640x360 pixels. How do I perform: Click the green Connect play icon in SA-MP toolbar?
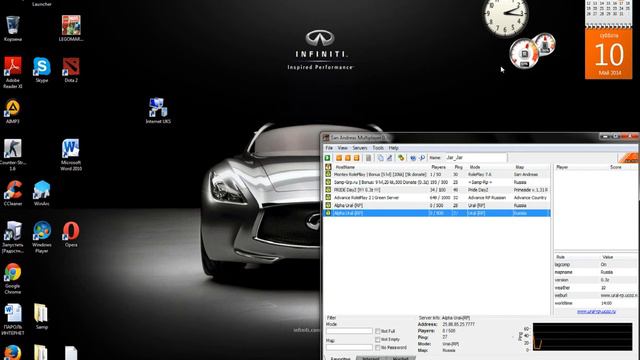pyautogui.click(x=328, y=158)
